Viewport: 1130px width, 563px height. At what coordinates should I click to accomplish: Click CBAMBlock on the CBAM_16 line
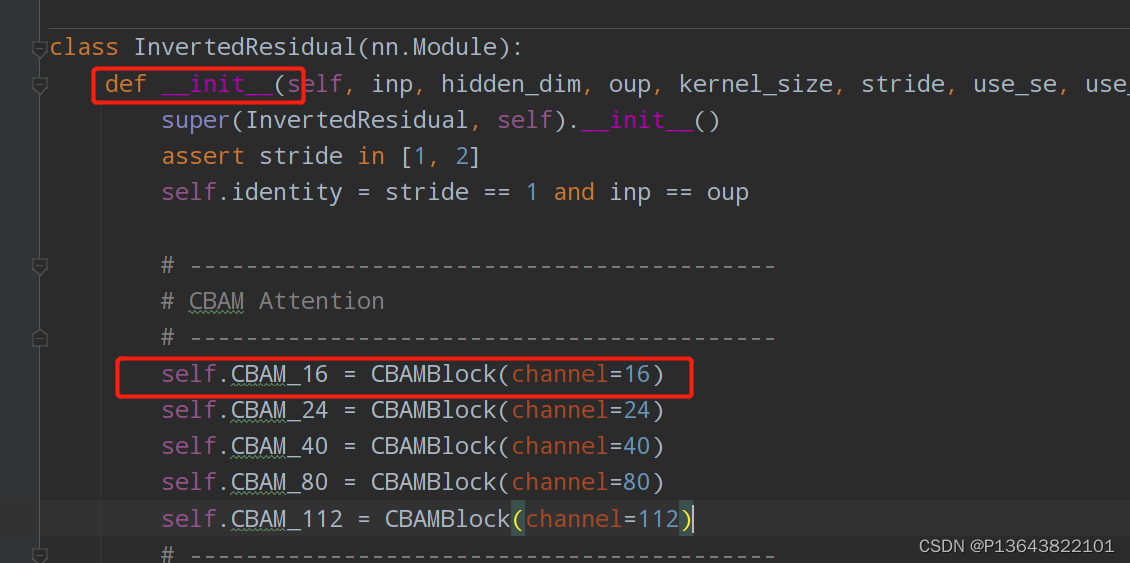coord(434,374)
